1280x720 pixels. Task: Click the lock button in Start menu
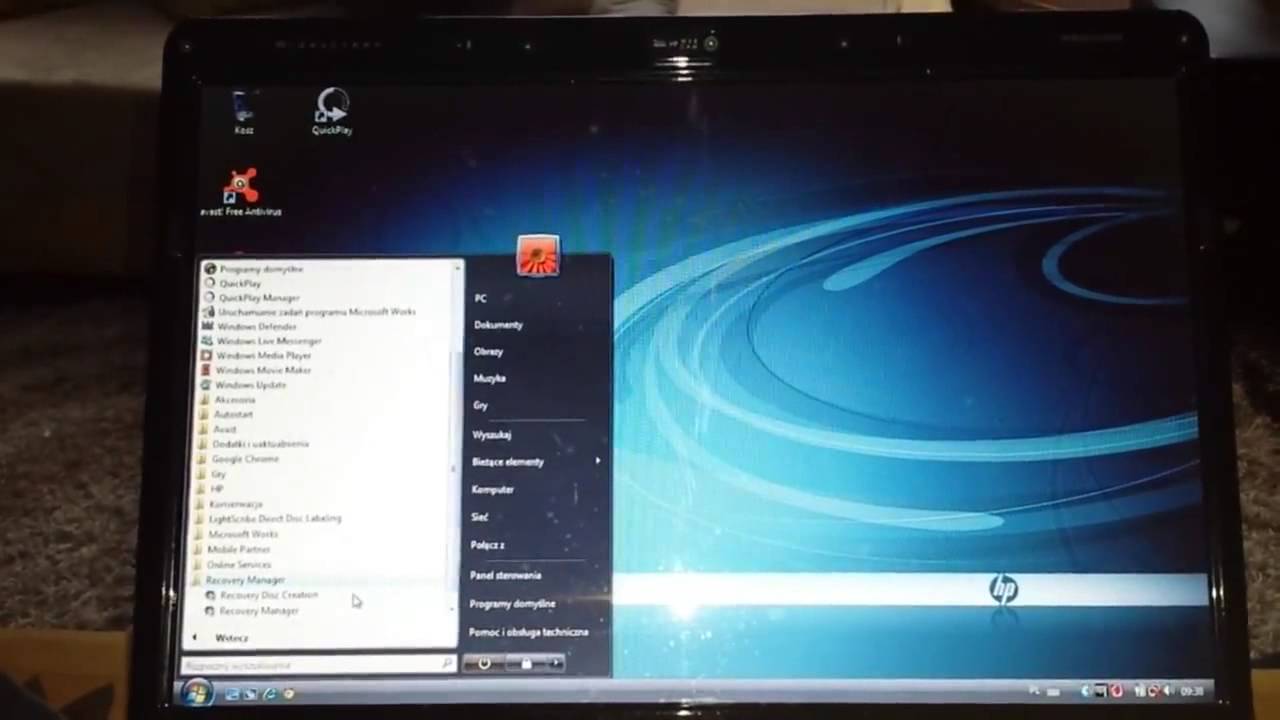pos(526,663)
